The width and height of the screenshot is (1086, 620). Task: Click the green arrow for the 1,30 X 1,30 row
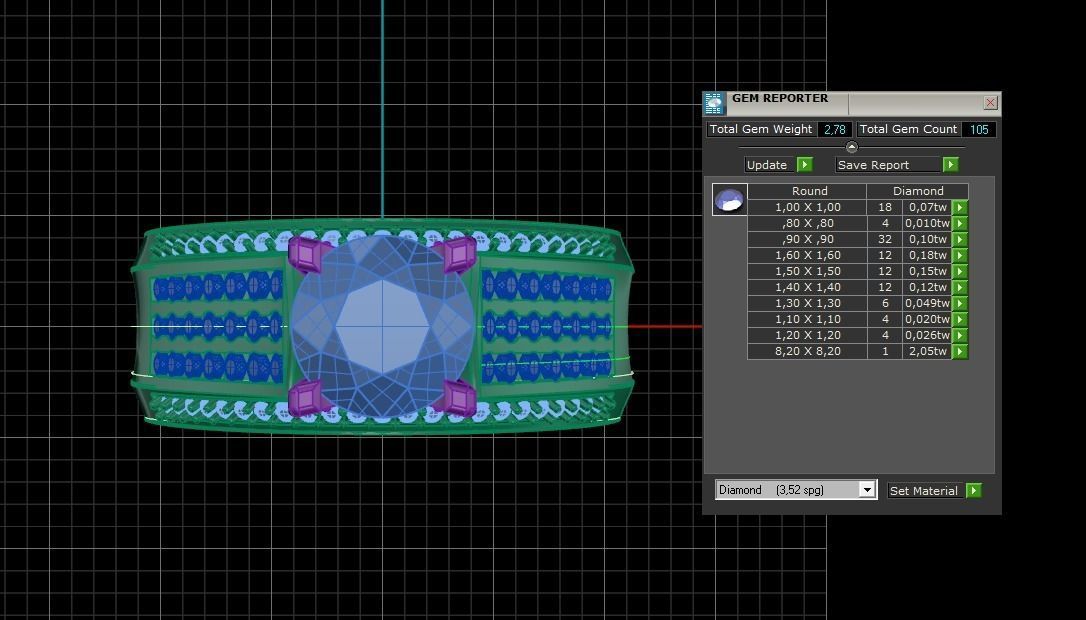(x=960, y=303)
